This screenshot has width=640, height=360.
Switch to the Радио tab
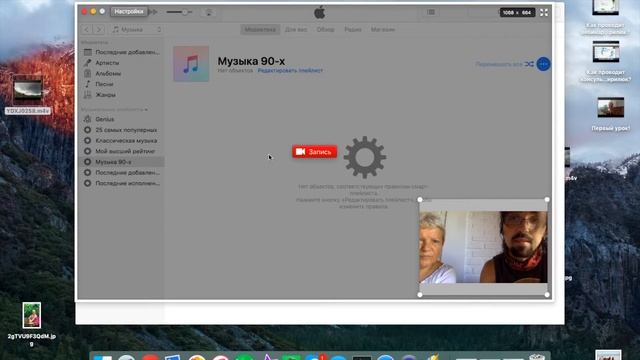point(353,29)
